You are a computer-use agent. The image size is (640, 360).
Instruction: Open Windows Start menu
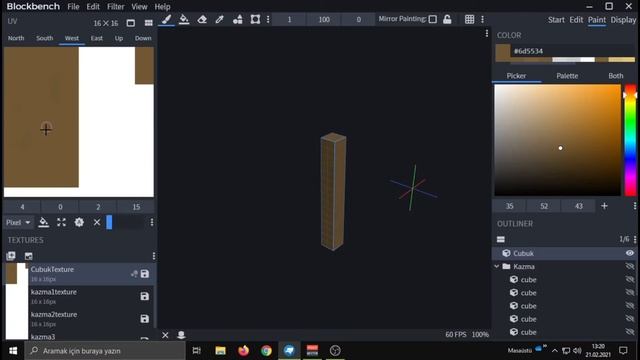coord(13,351)
